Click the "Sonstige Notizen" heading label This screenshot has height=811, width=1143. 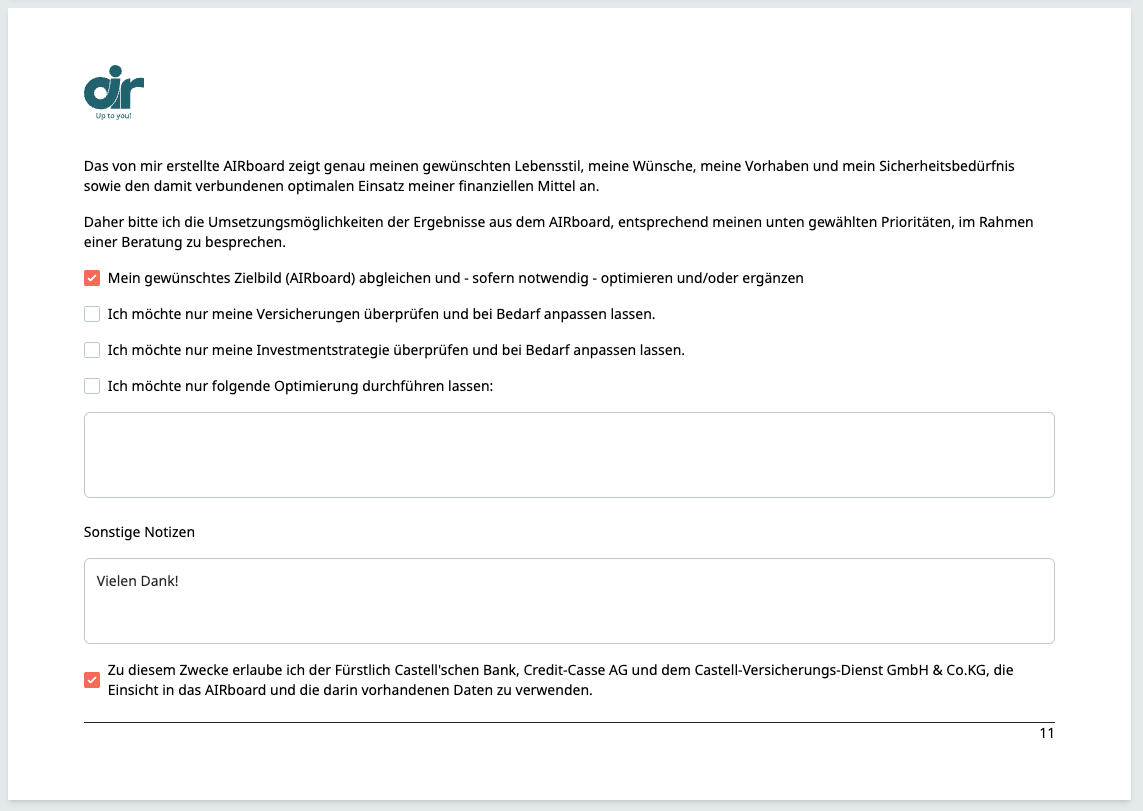click(139, 532)
